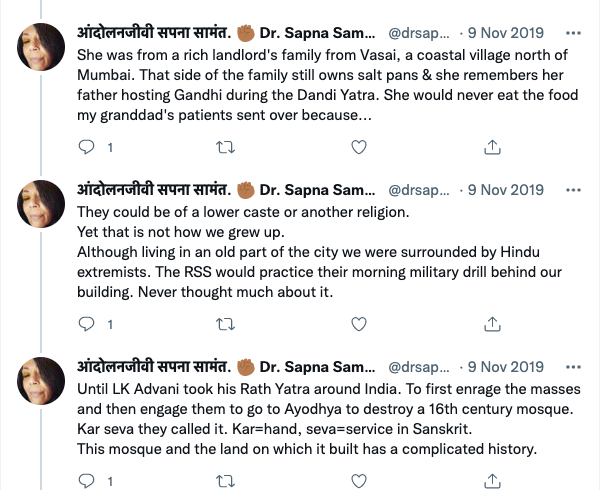The image size is (606, 490).
Task: Share the tweet about RSS military drill
Action: pos(491,323)
